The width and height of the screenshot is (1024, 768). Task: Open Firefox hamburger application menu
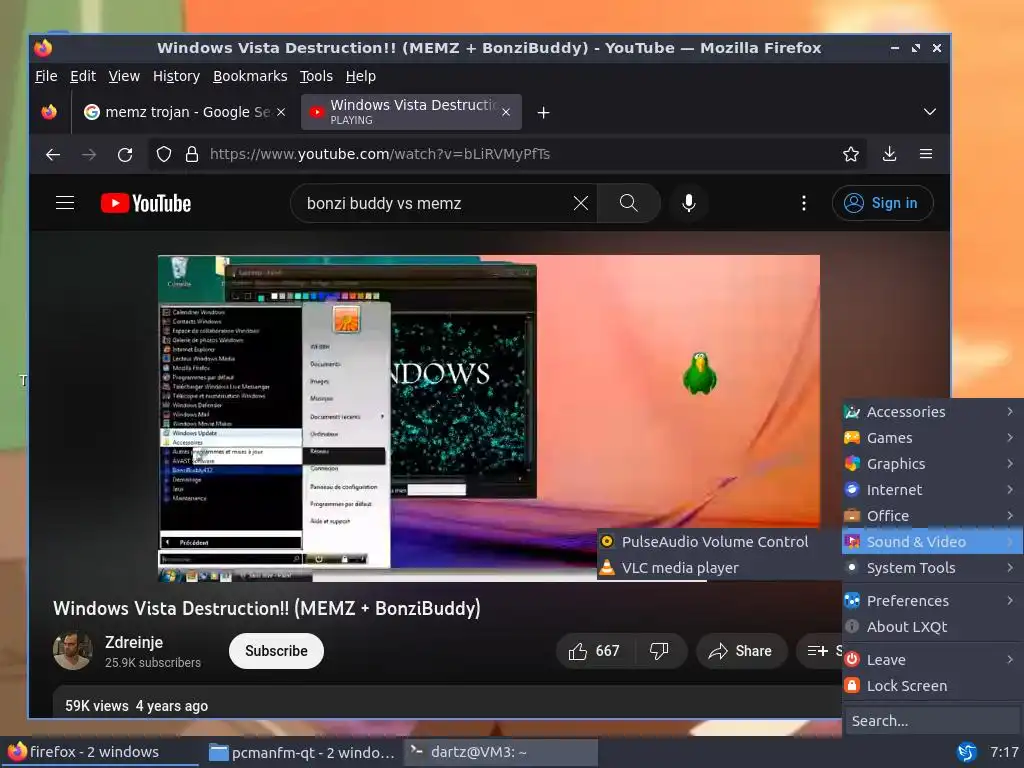click(x=925, y=154)
